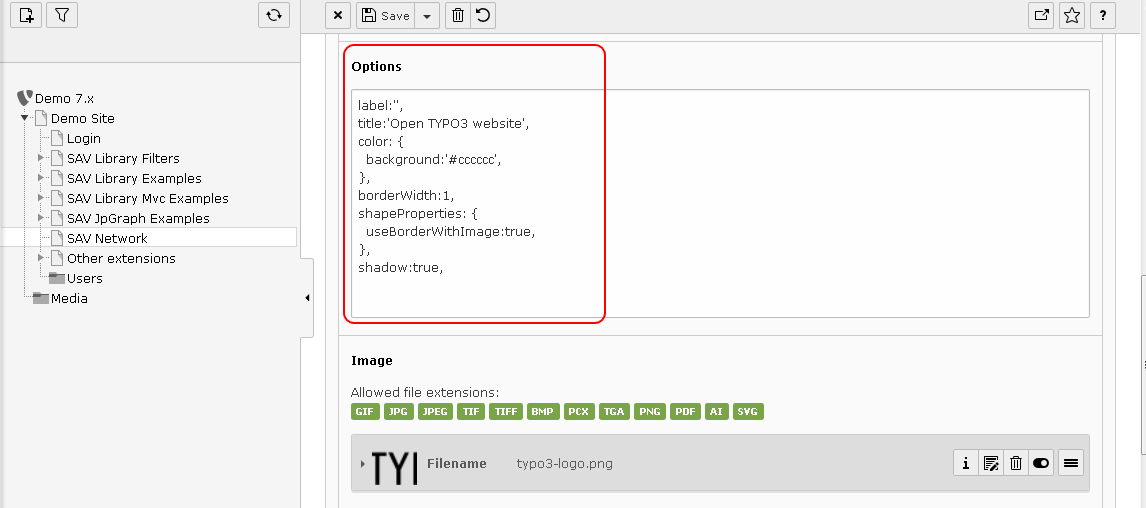The height and width of the screenshot is (508, 1146).
Task: Expand the typo3-logo.png image record
Action: tap(363, 463)
